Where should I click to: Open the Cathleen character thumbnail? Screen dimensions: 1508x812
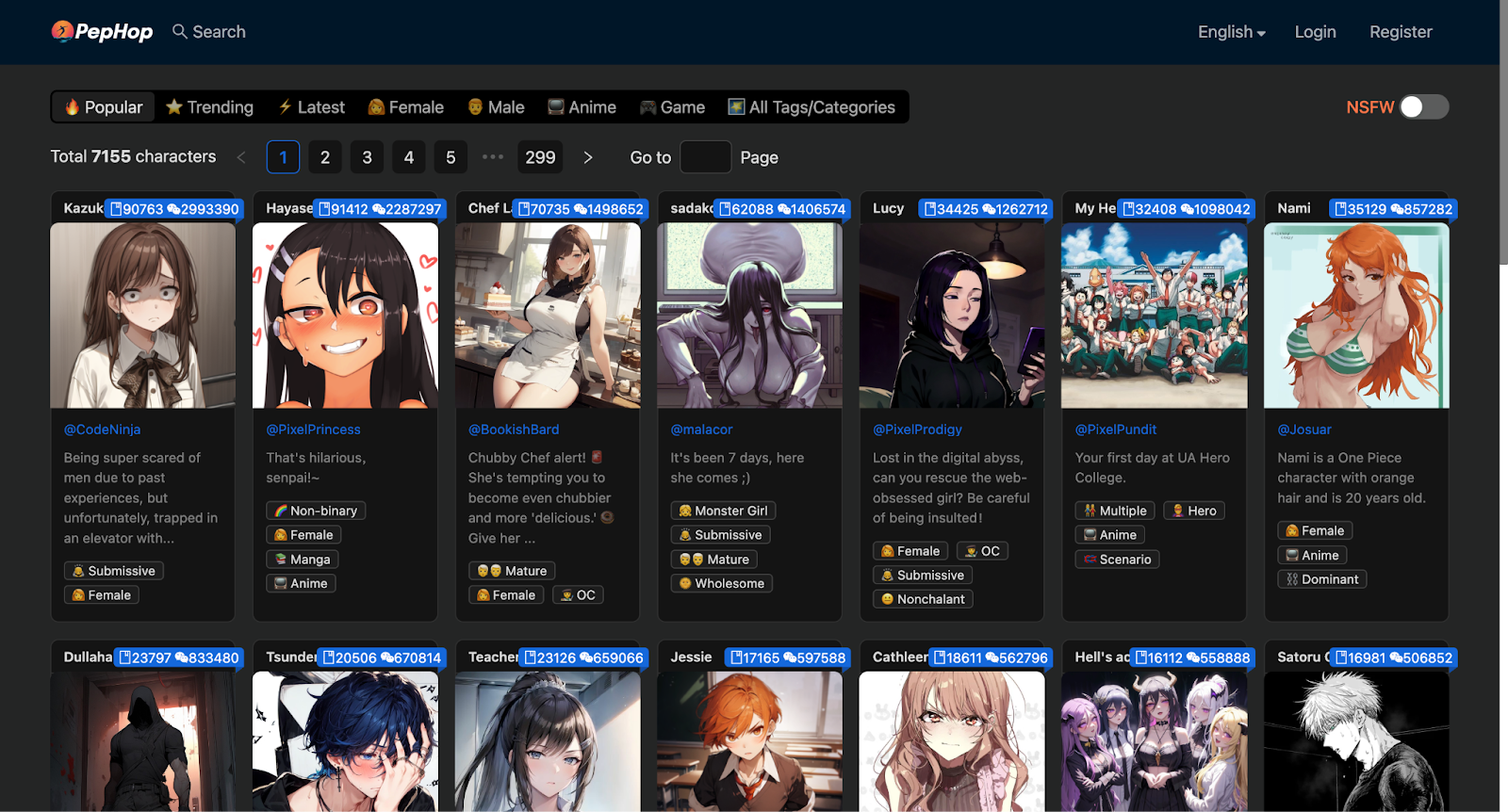tap(952, 741)
